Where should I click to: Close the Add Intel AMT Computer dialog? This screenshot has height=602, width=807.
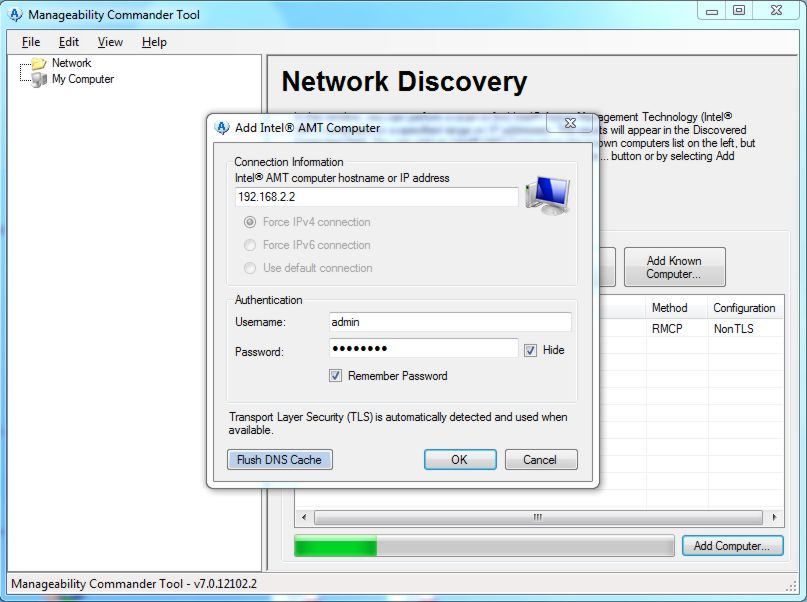click(570, 123)
